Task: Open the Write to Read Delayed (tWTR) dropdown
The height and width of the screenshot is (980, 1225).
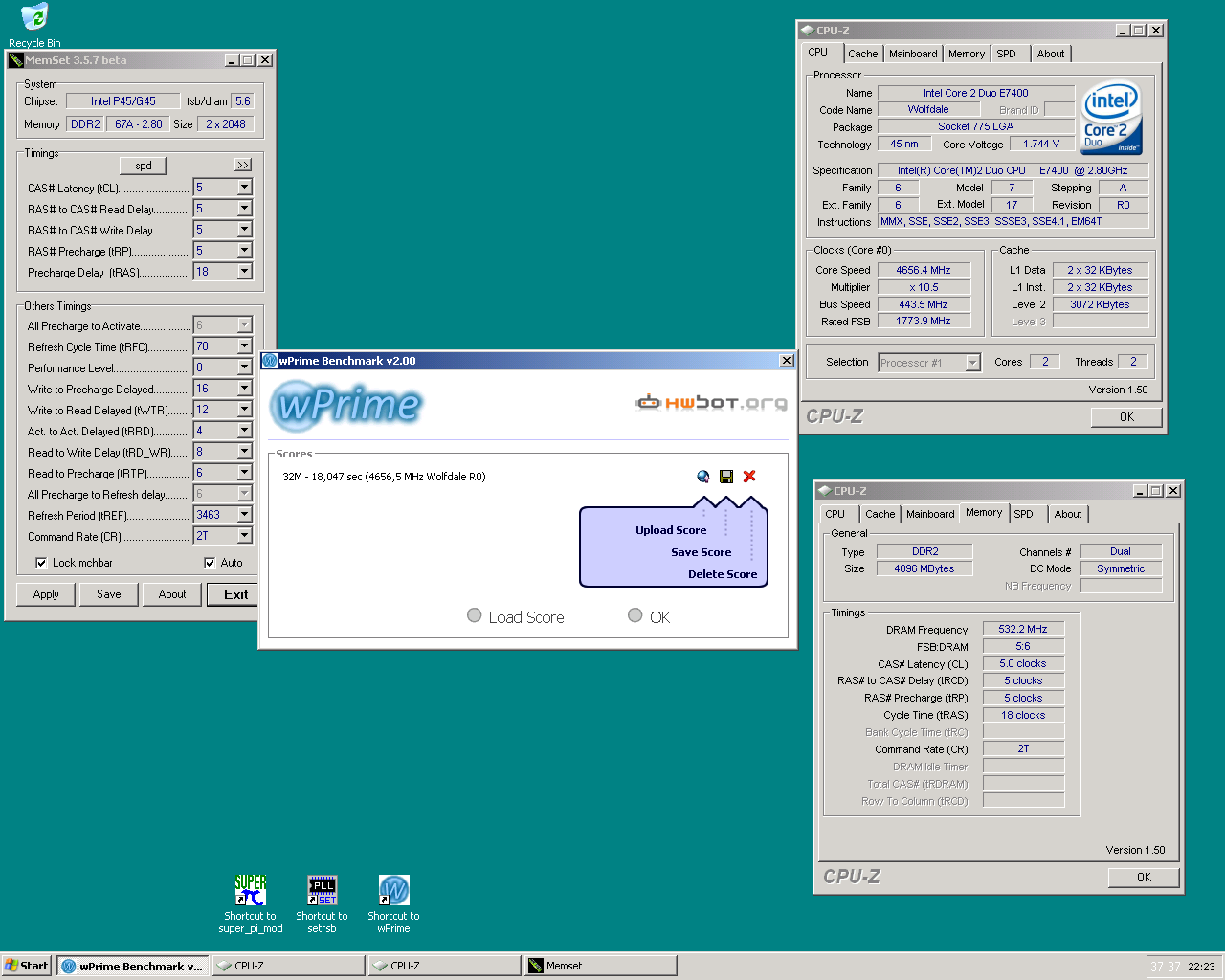Action: pyautogui.click(x=245, y=410)
